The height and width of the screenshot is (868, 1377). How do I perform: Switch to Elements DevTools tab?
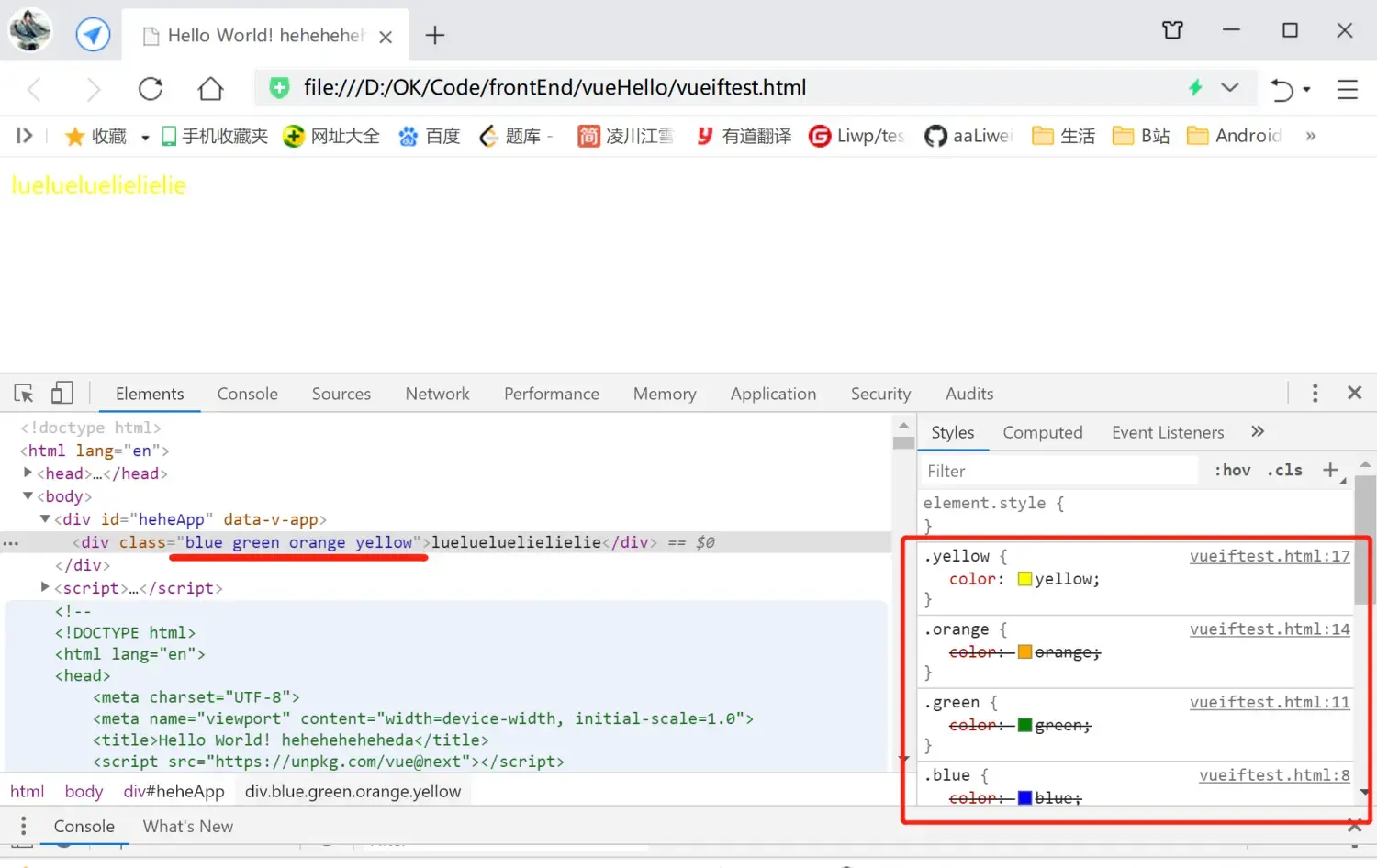pyautogui.click(x=150, y=394)
